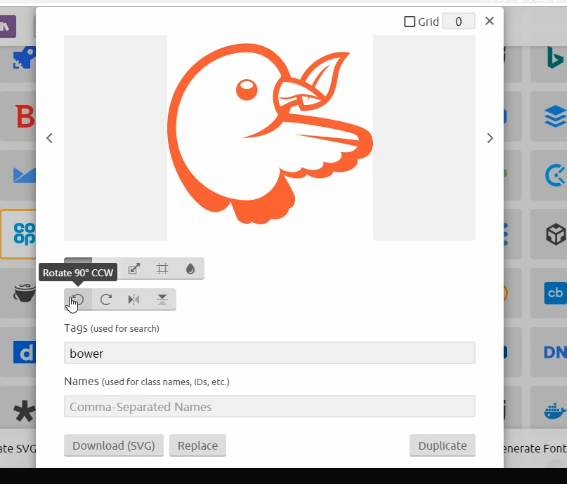Go to the previous icon arrow
The width and height of the screenshot is (567, 484).
click(50, 138)
